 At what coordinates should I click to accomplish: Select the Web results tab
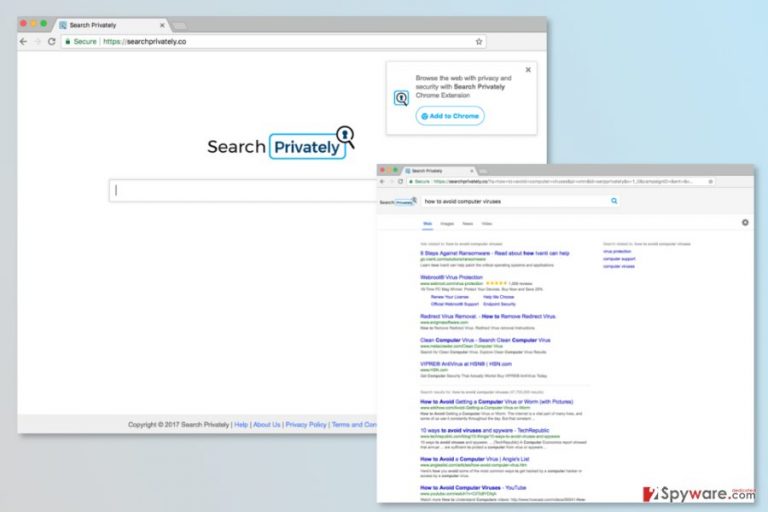[428, 224]
